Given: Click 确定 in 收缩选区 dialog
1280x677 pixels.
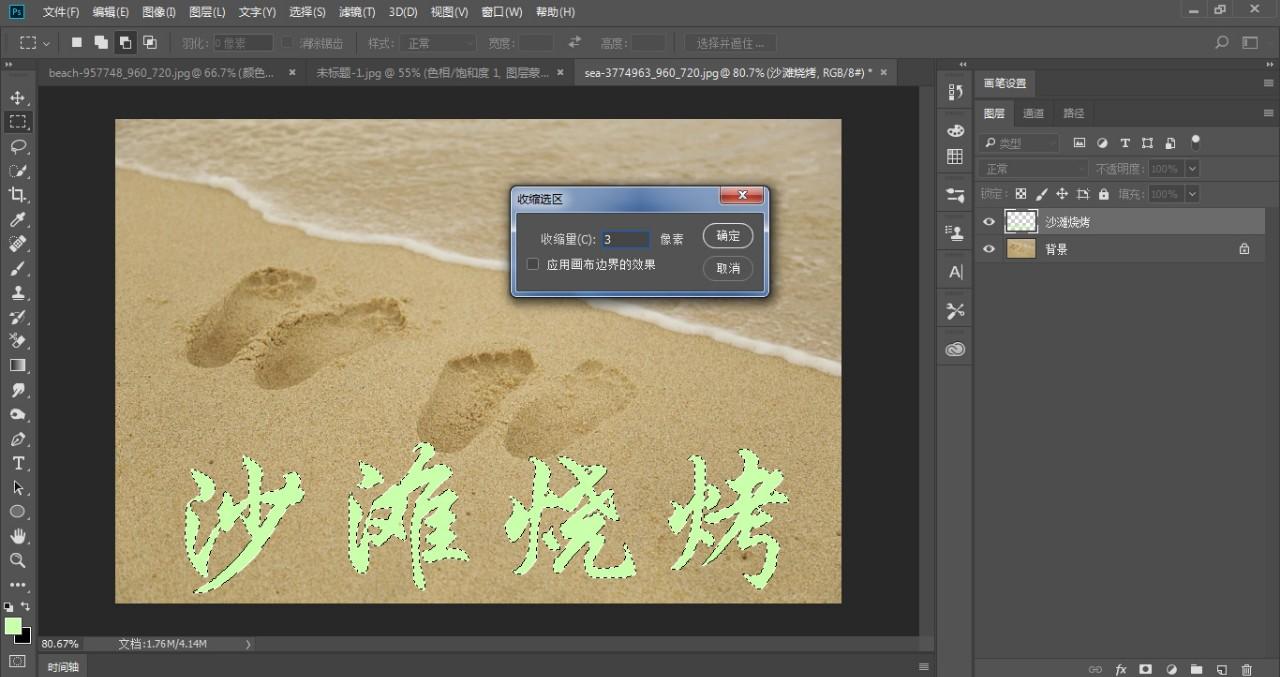Looking at the screenshot, I should pyautogui.click(x=728, y=236).
